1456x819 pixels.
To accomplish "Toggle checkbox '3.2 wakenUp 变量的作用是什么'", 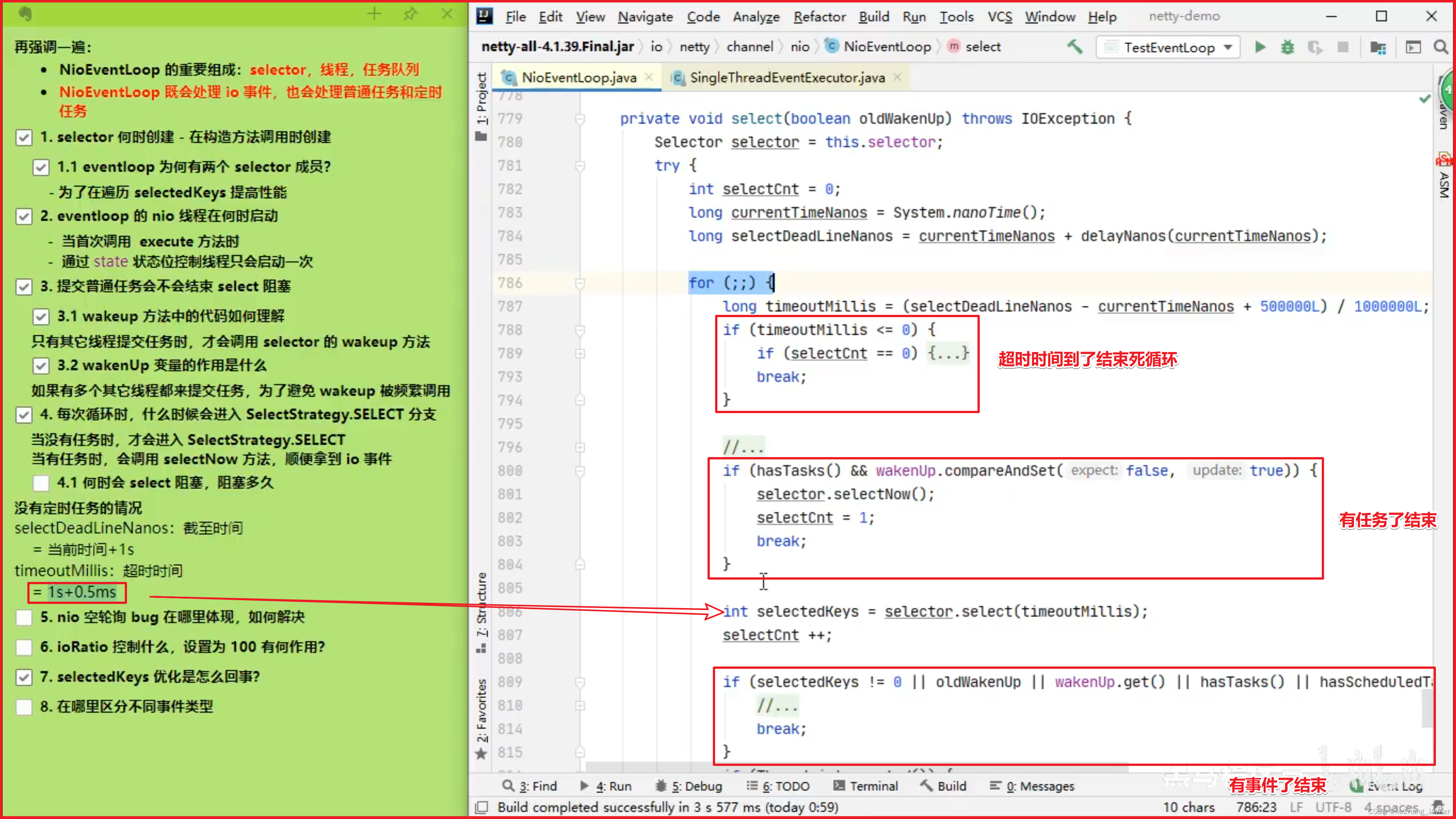I will pyautogui.click(x=41, y=366).
